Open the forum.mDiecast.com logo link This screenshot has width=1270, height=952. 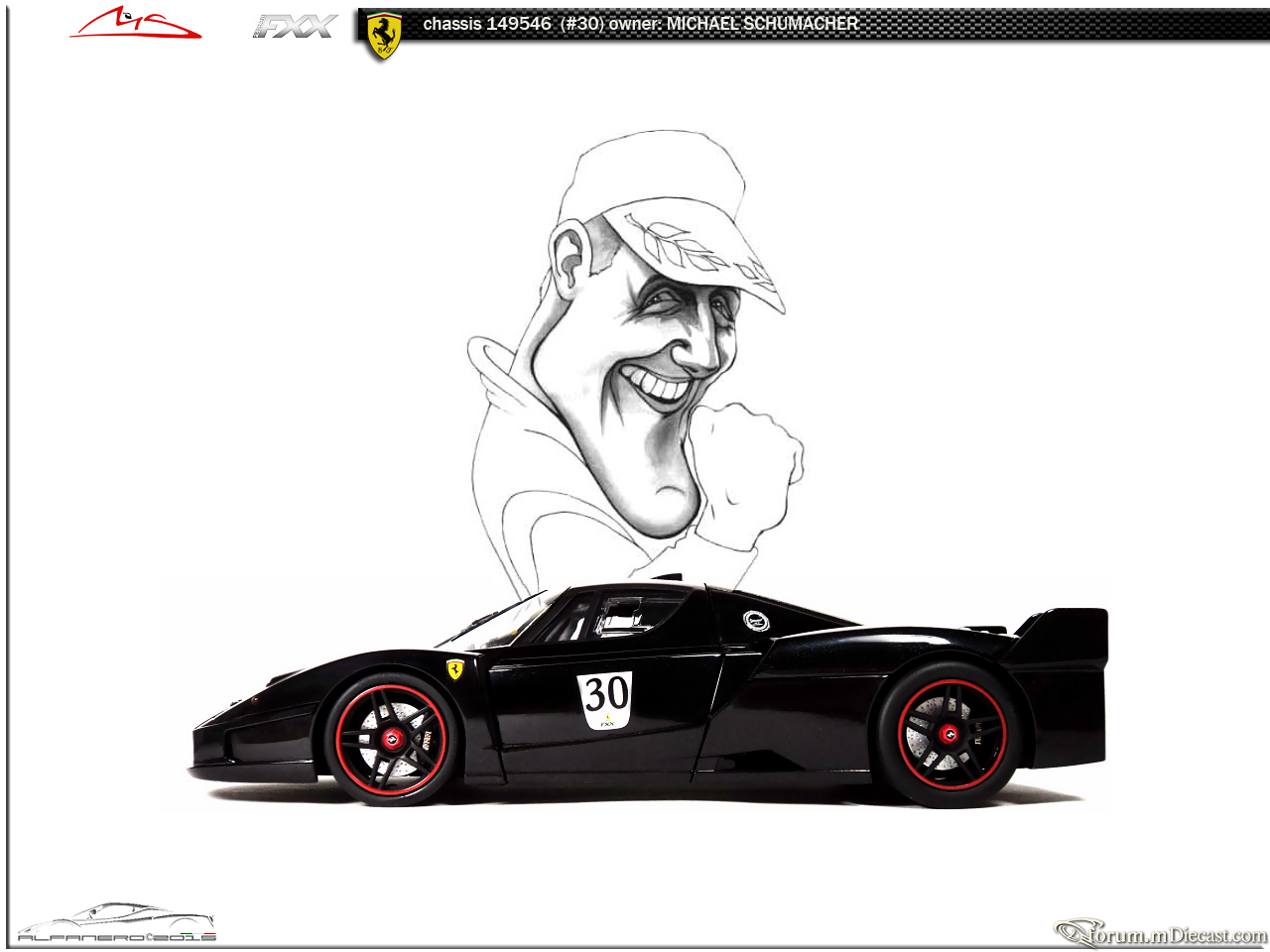1160,933
